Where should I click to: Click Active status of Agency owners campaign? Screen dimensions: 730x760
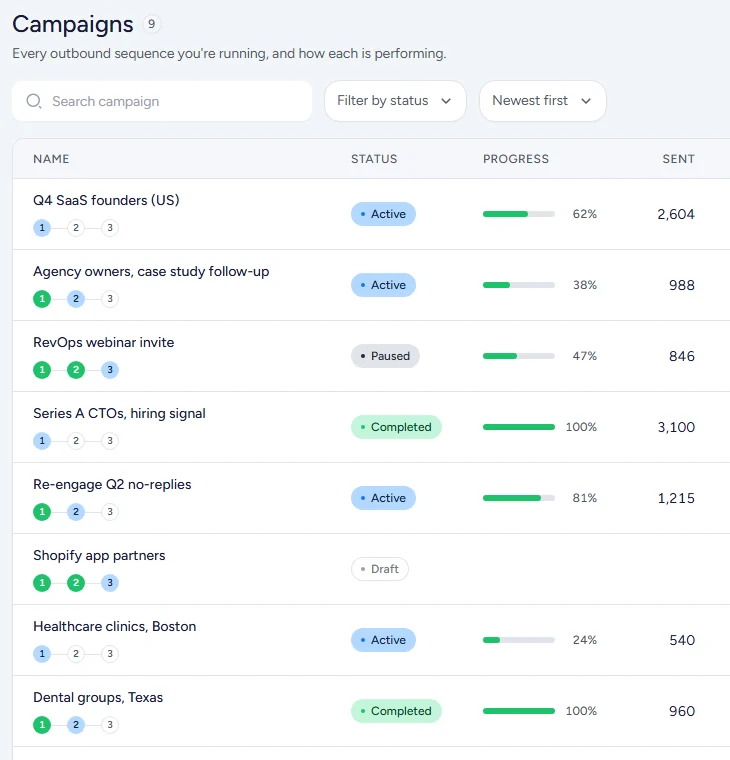pos(383,285)
